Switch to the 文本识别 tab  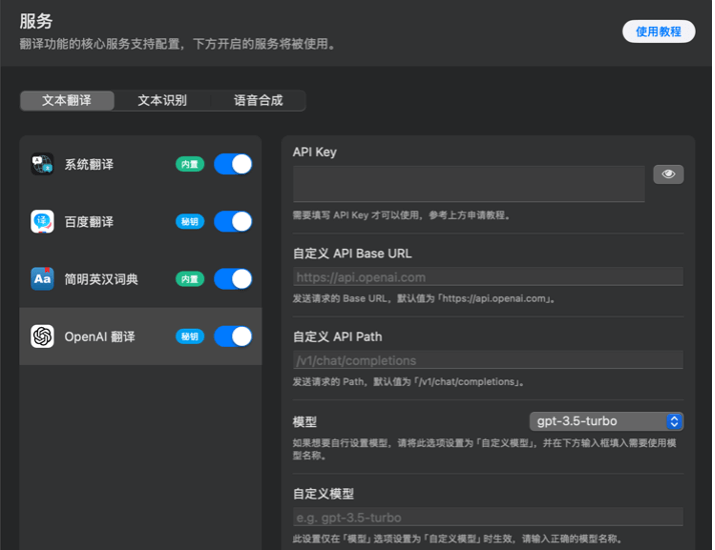[162, 100]
